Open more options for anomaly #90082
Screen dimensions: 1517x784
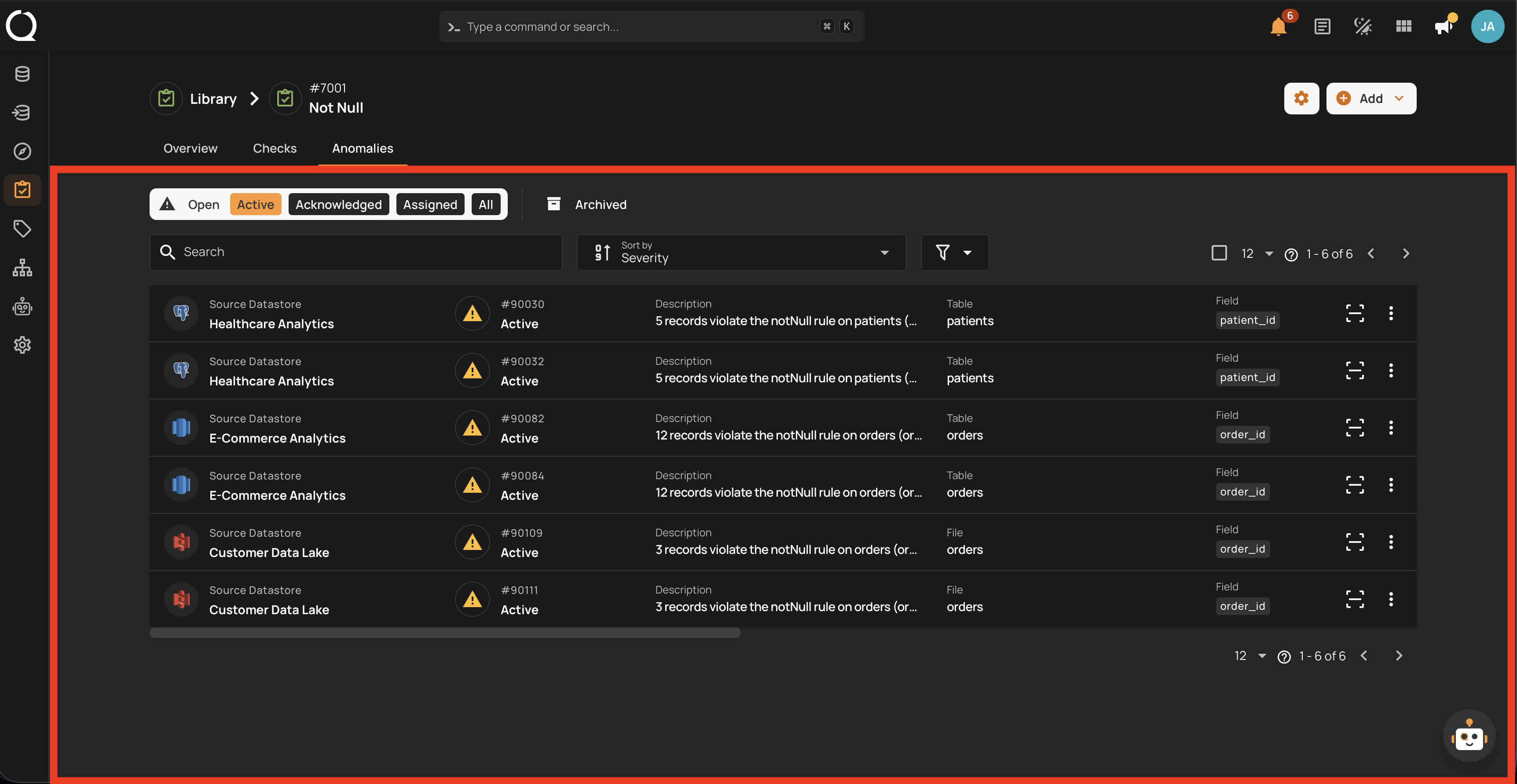1391,428
